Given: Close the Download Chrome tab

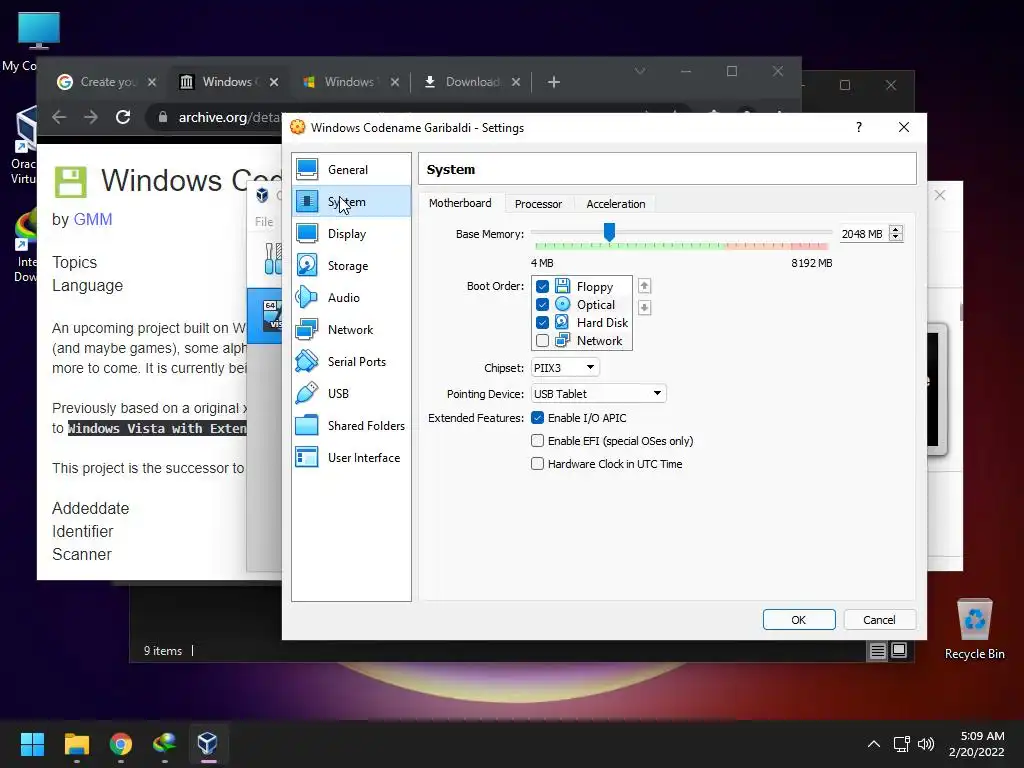Looking at the screenshot, I should point(516,82).
